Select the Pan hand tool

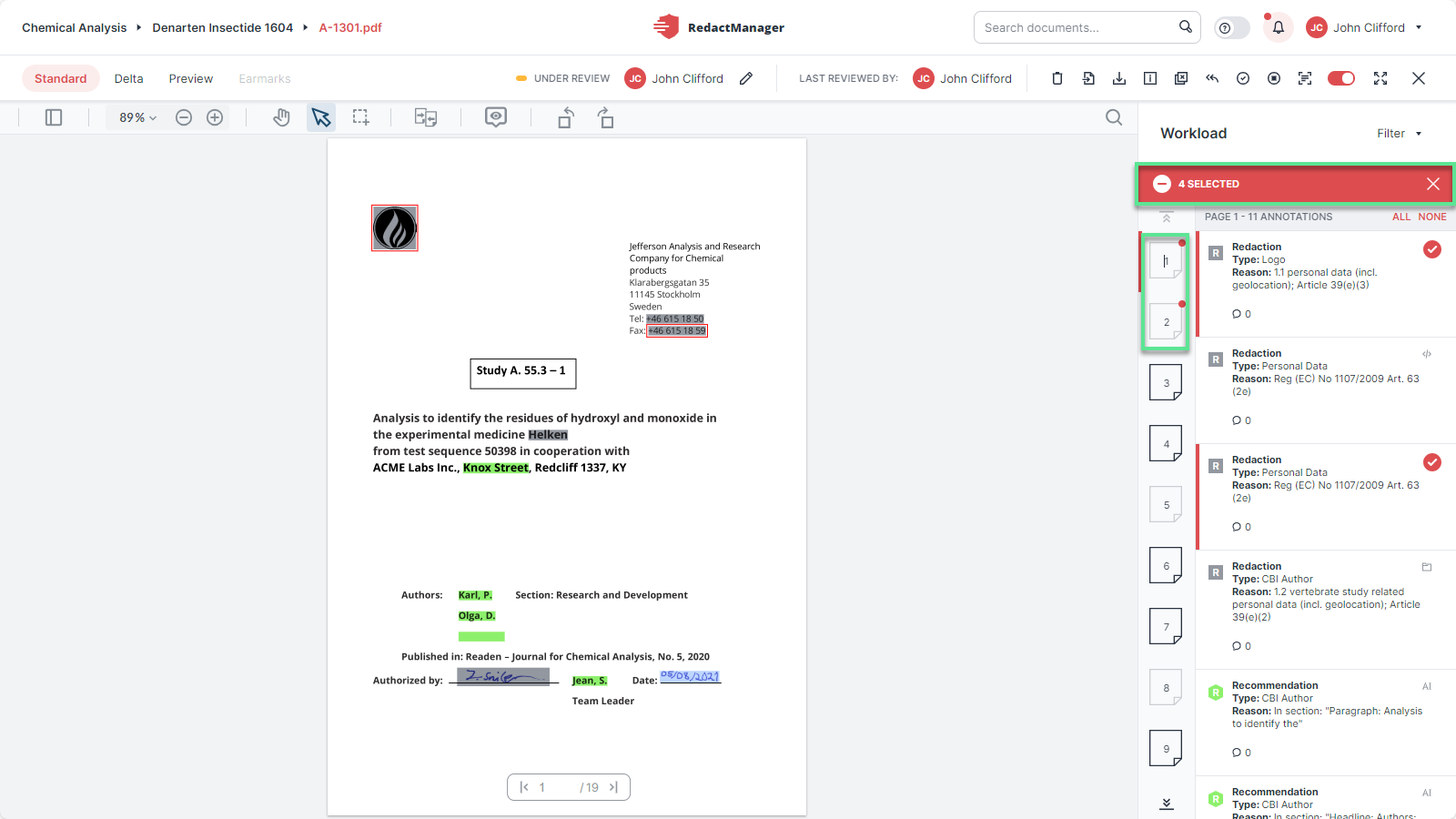[282, 117]
